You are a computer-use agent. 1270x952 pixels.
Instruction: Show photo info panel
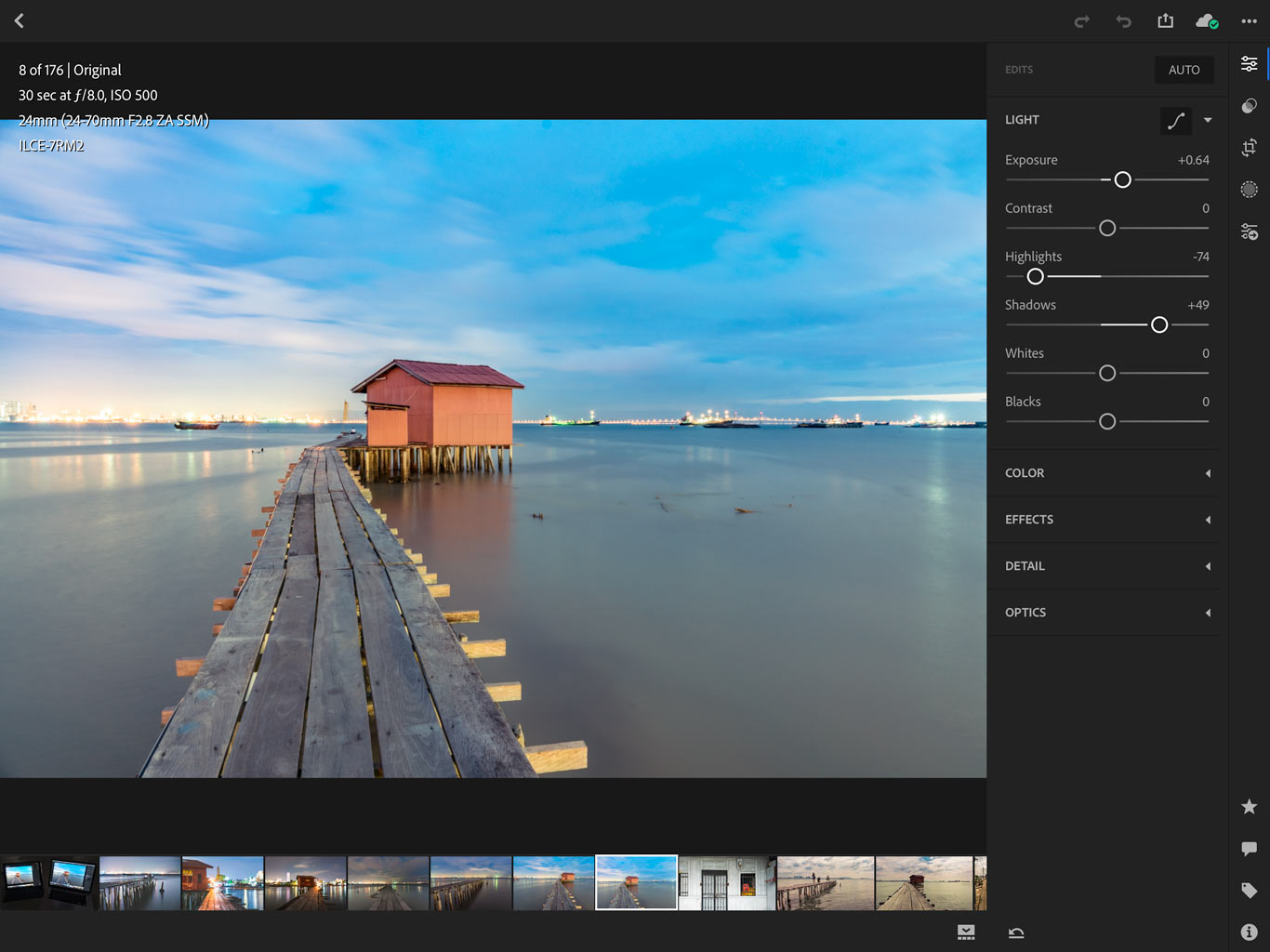pyautogui.click(x=1249, y=932)
